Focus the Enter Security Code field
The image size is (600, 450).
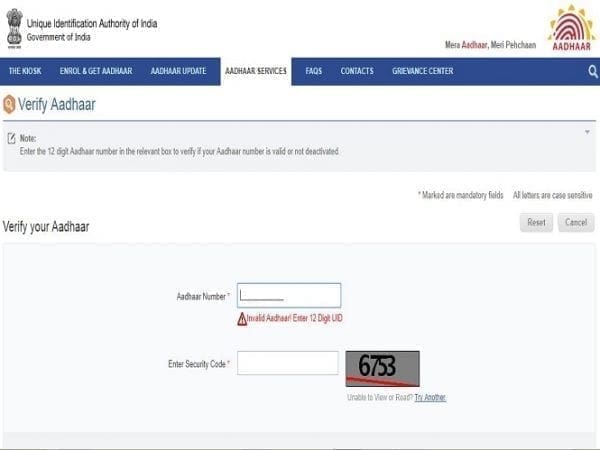[288, 363]
